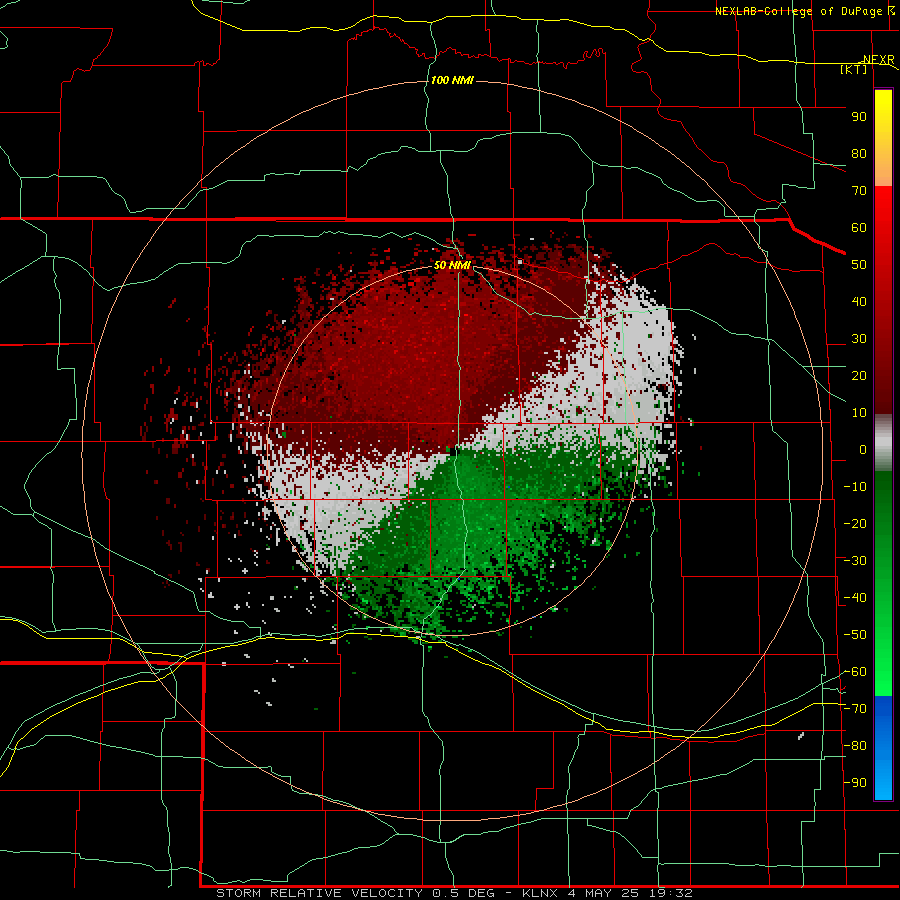
Task: Click the 90 value on velocity scale
Action: [x=859, y=117]
